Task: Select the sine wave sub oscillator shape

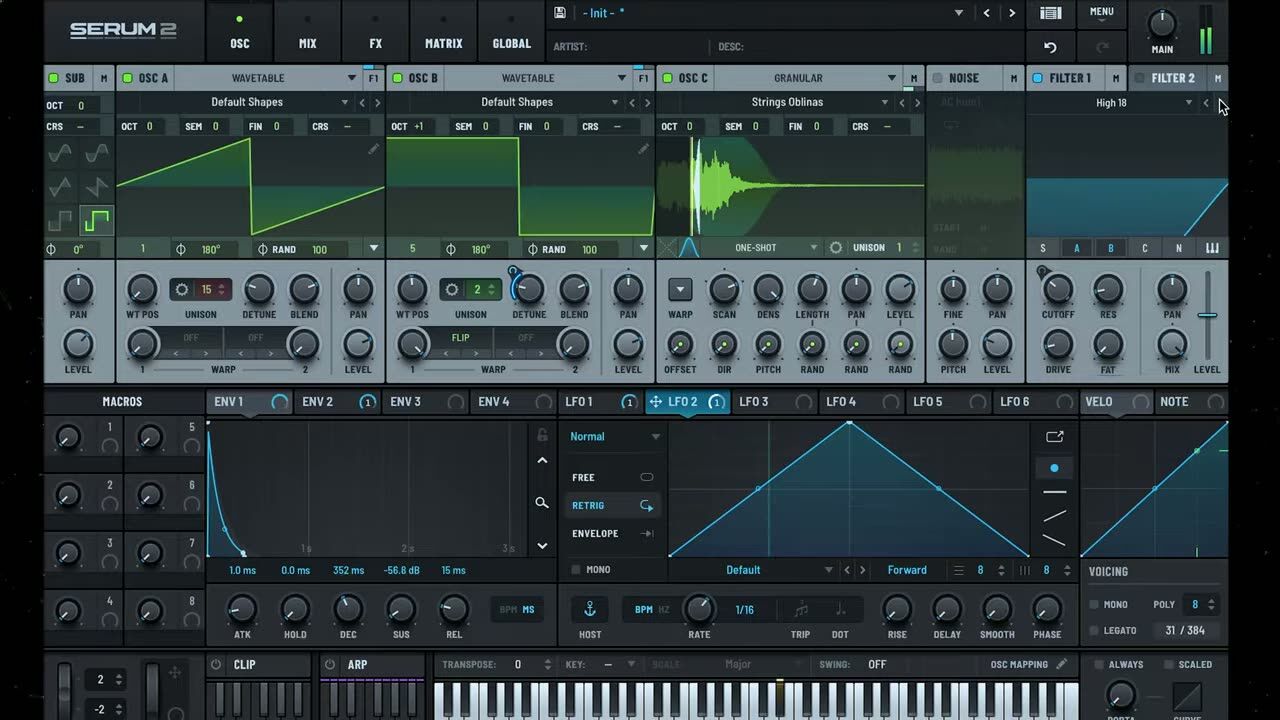Action: click(x=61, y=153)
